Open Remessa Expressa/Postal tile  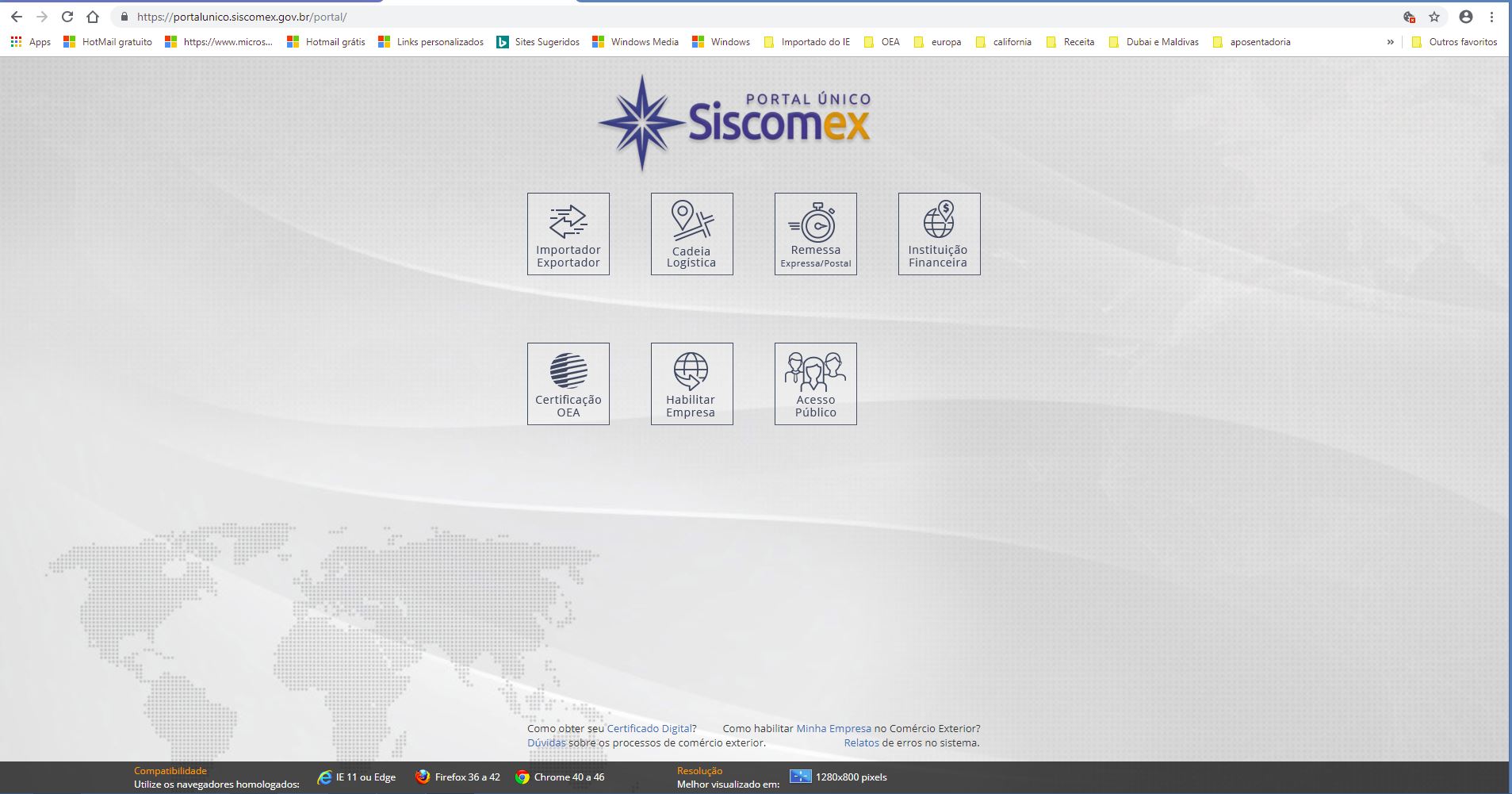point(815,234)
